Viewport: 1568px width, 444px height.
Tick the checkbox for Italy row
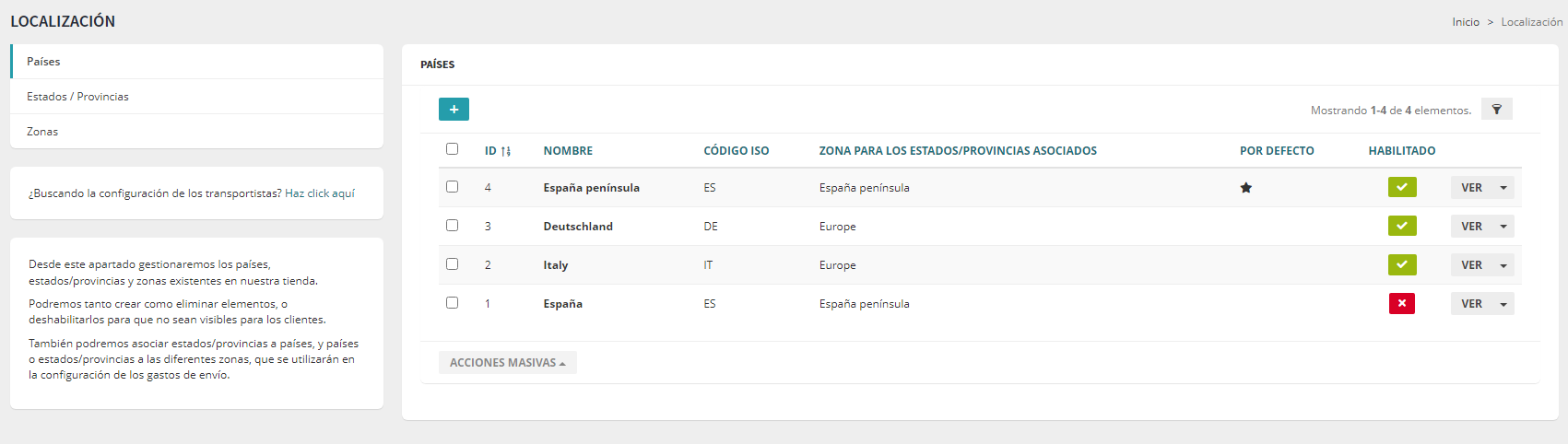pos(452,264)
